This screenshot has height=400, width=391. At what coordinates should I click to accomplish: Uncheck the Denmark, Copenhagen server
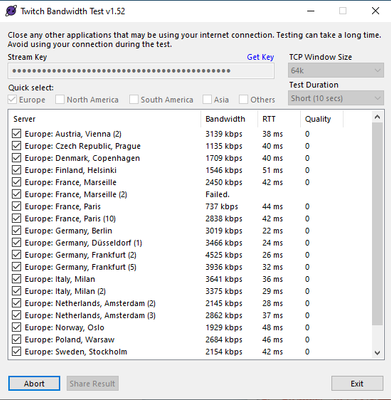(x=16, y=158)
